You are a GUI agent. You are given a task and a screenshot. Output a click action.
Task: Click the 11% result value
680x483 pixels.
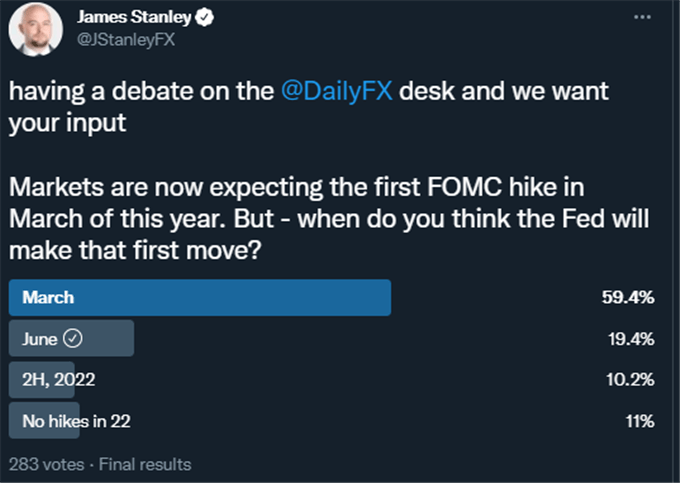tap(640, 421)
